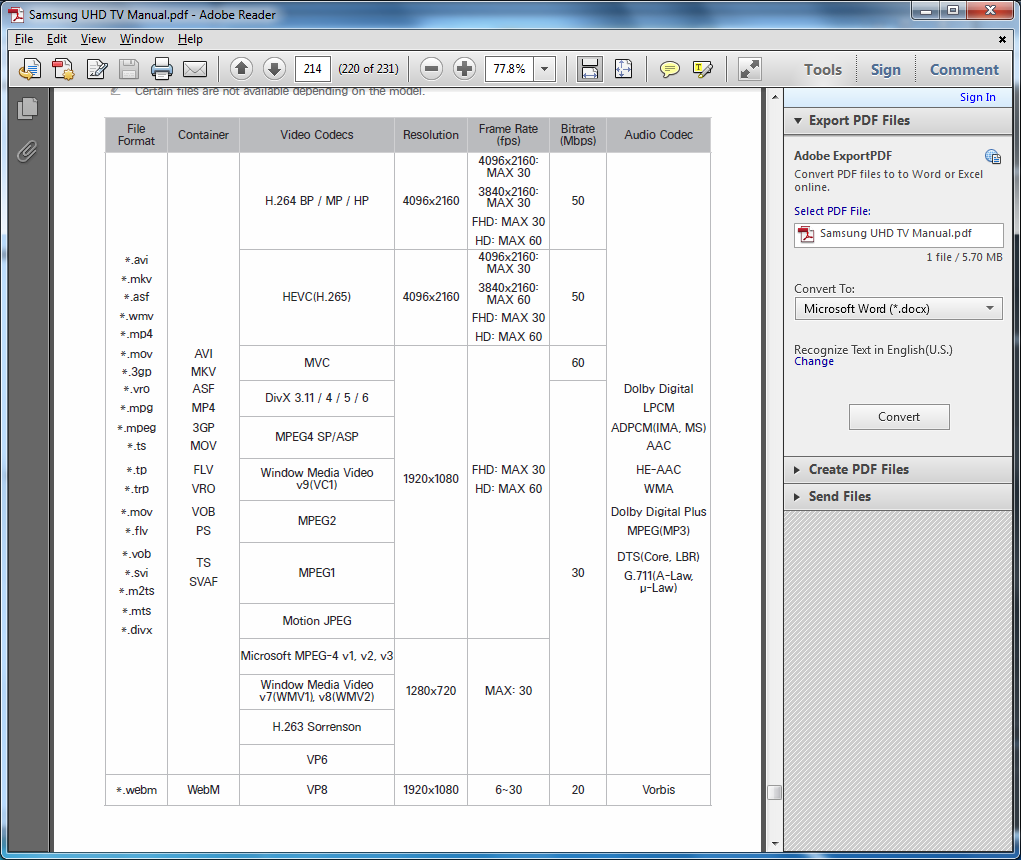This screenshot has height=860, width=1021.
Task: Click the Print file icon
Action: tap(162, 69)
